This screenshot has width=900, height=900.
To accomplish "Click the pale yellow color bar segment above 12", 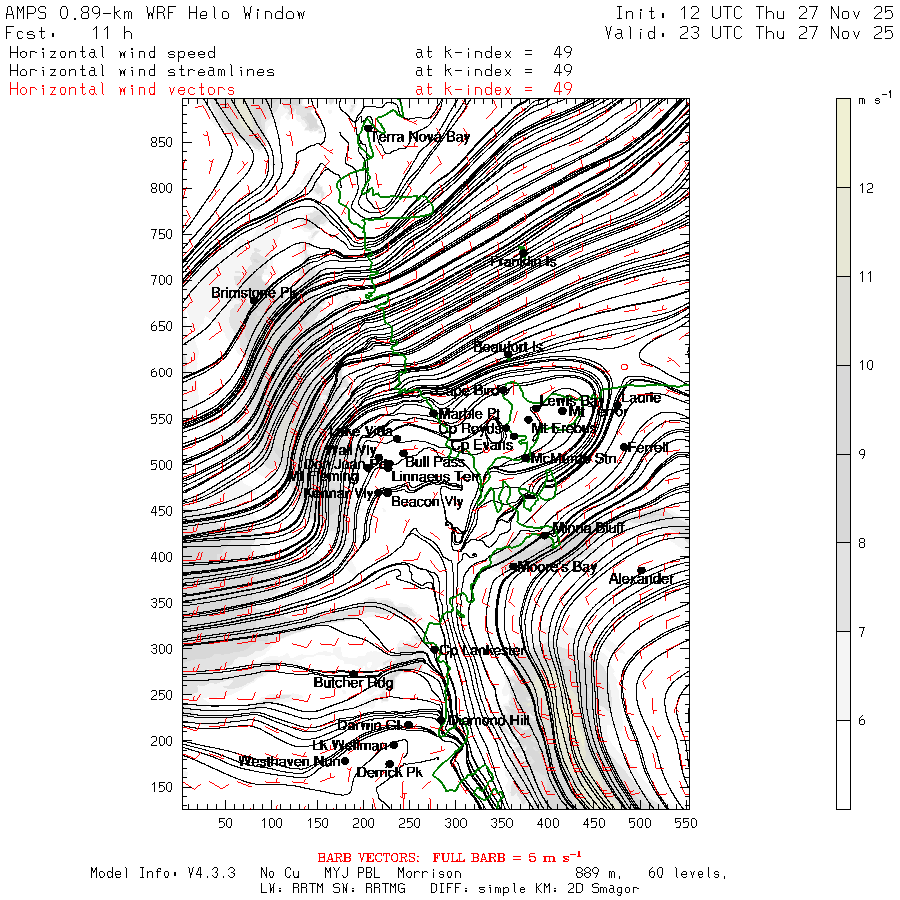I will (x=843, y=143).
